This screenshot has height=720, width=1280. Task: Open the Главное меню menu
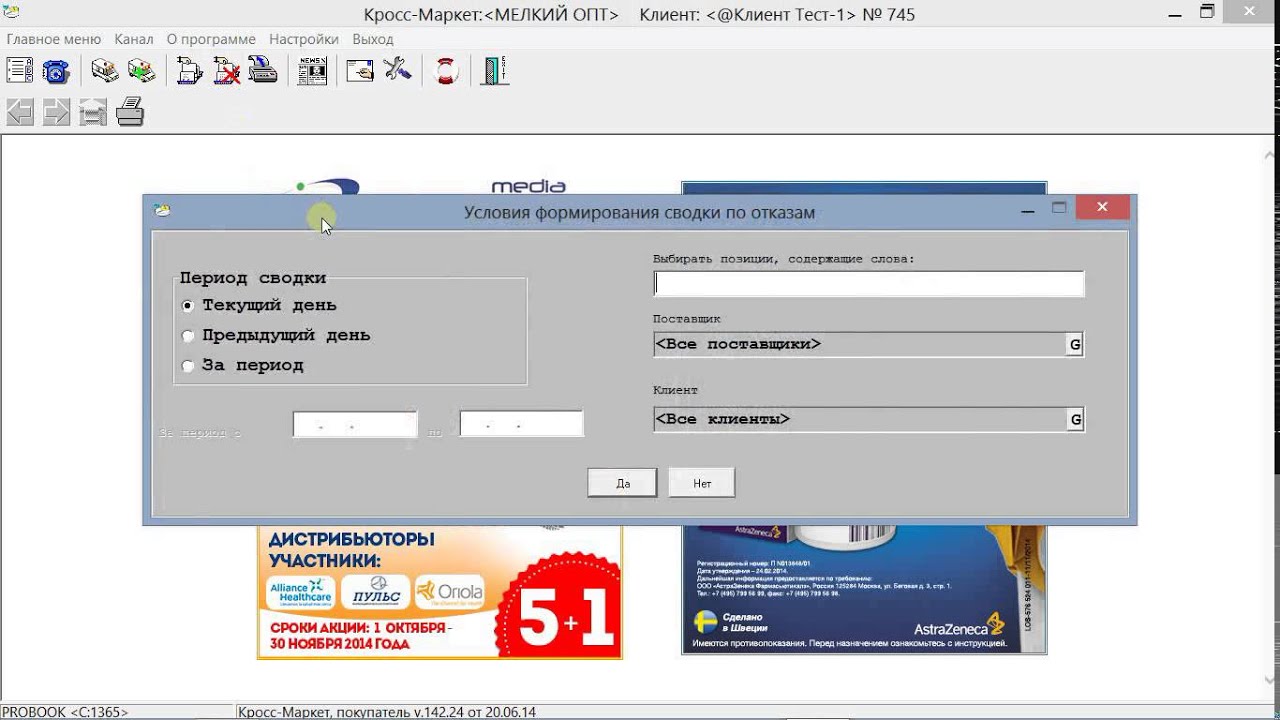click(x=54, y=39)
